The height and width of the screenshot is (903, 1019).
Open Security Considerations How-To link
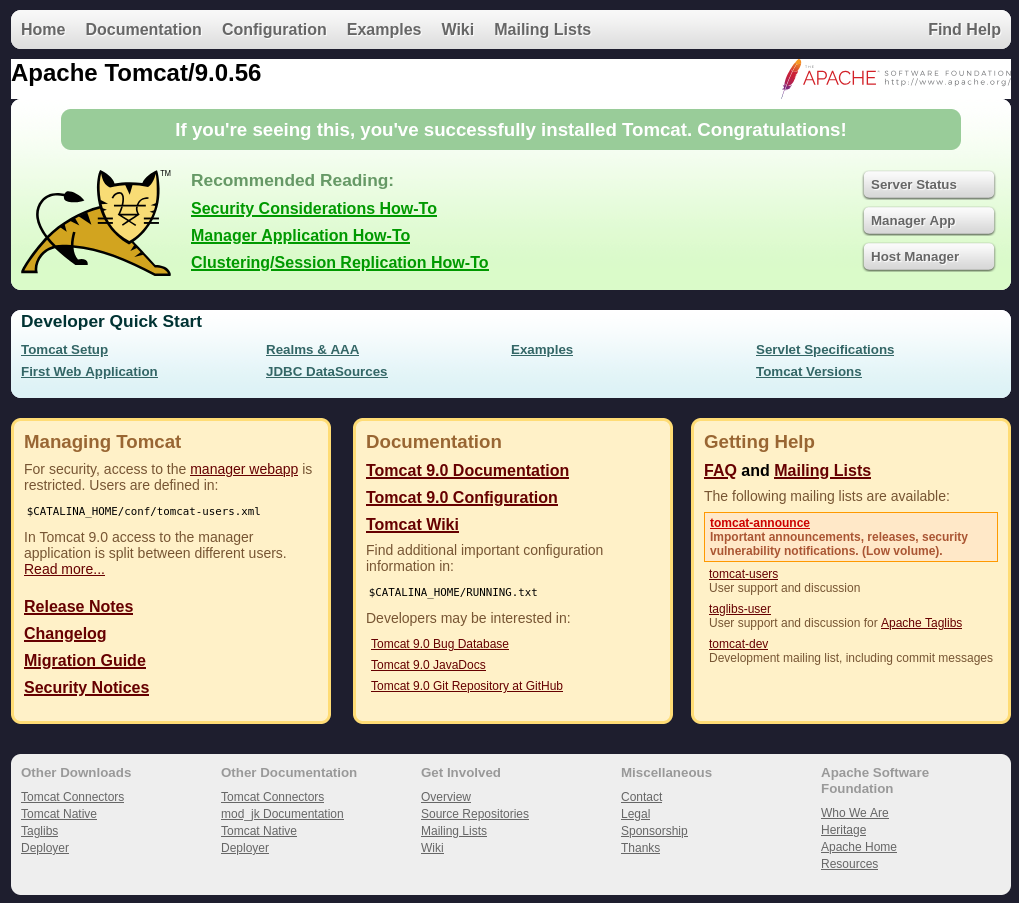(314, 209)
